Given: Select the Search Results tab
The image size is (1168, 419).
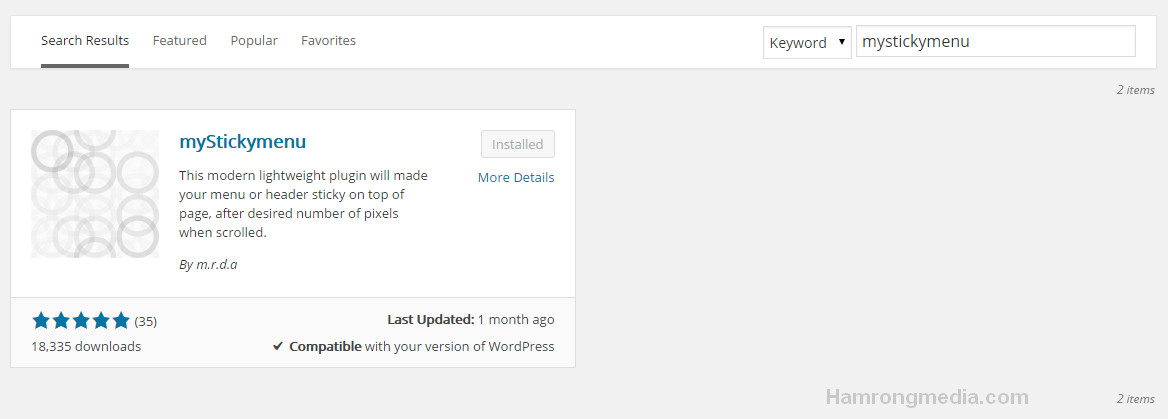Looking at the screenshot, I should click(x=85, y=40).
